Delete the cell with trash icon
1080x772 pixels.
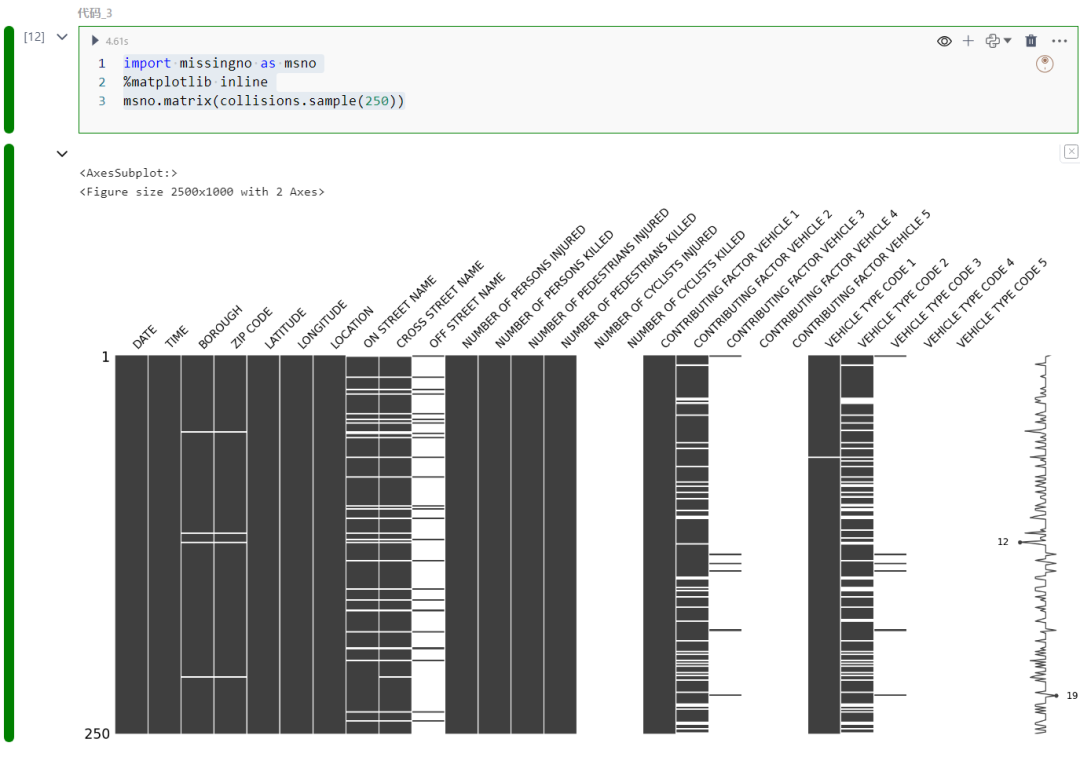point(1031,41)
